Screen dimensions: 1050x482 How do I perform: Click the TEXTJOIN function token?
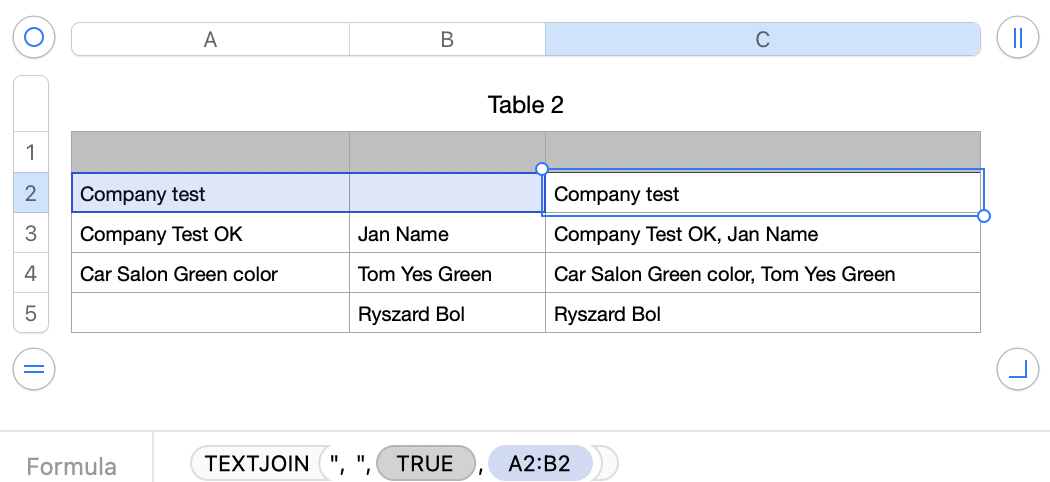point(254,464)
